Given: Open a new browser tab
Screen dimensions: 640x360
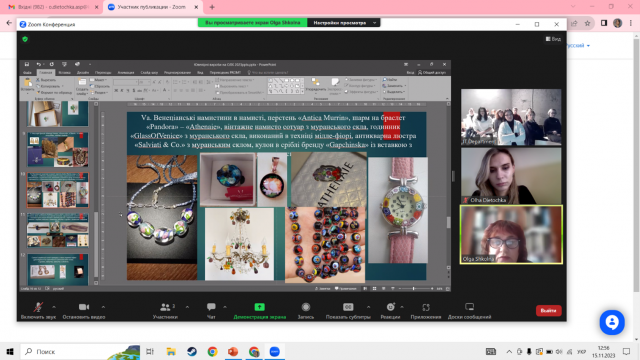Looking at the screenshot, I should [x=212, y=7].
